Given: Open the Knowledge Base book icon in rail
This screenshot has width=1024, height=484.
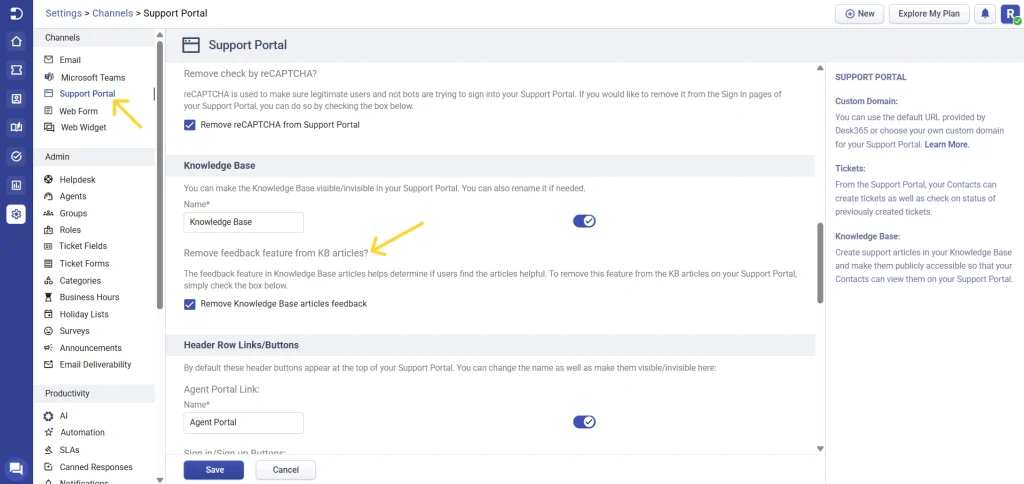Looking at the screenshot, I should coord(16,128).
